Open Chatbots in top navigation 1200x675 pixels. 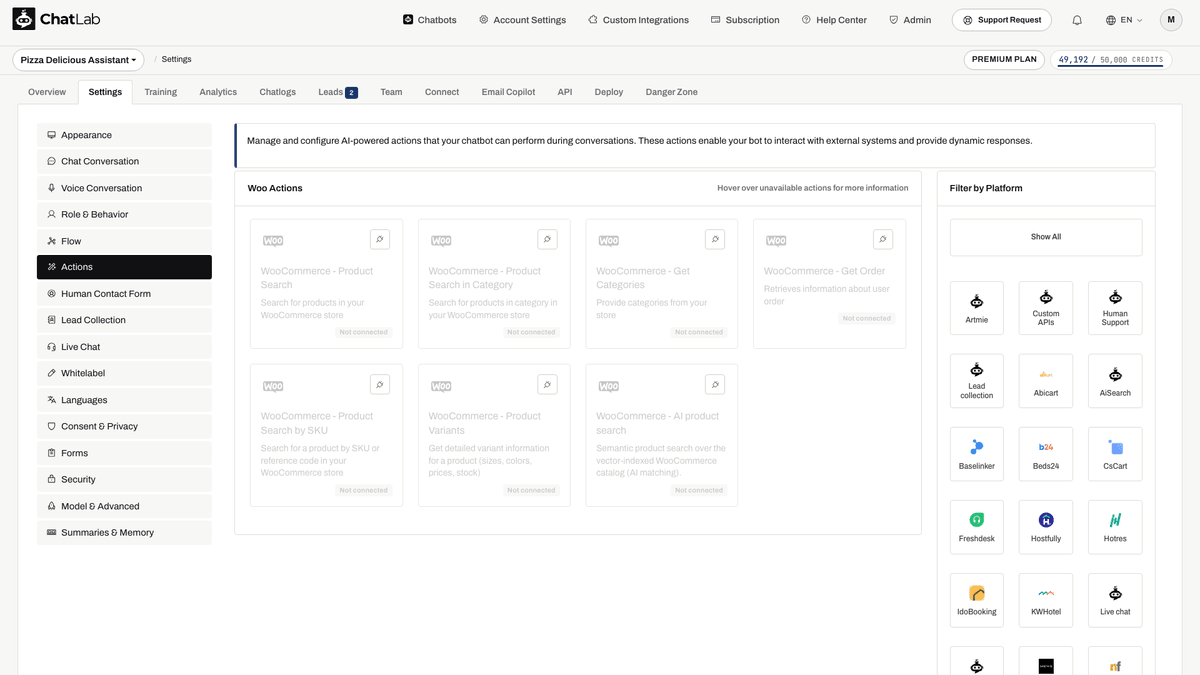(x=430, y=20)
